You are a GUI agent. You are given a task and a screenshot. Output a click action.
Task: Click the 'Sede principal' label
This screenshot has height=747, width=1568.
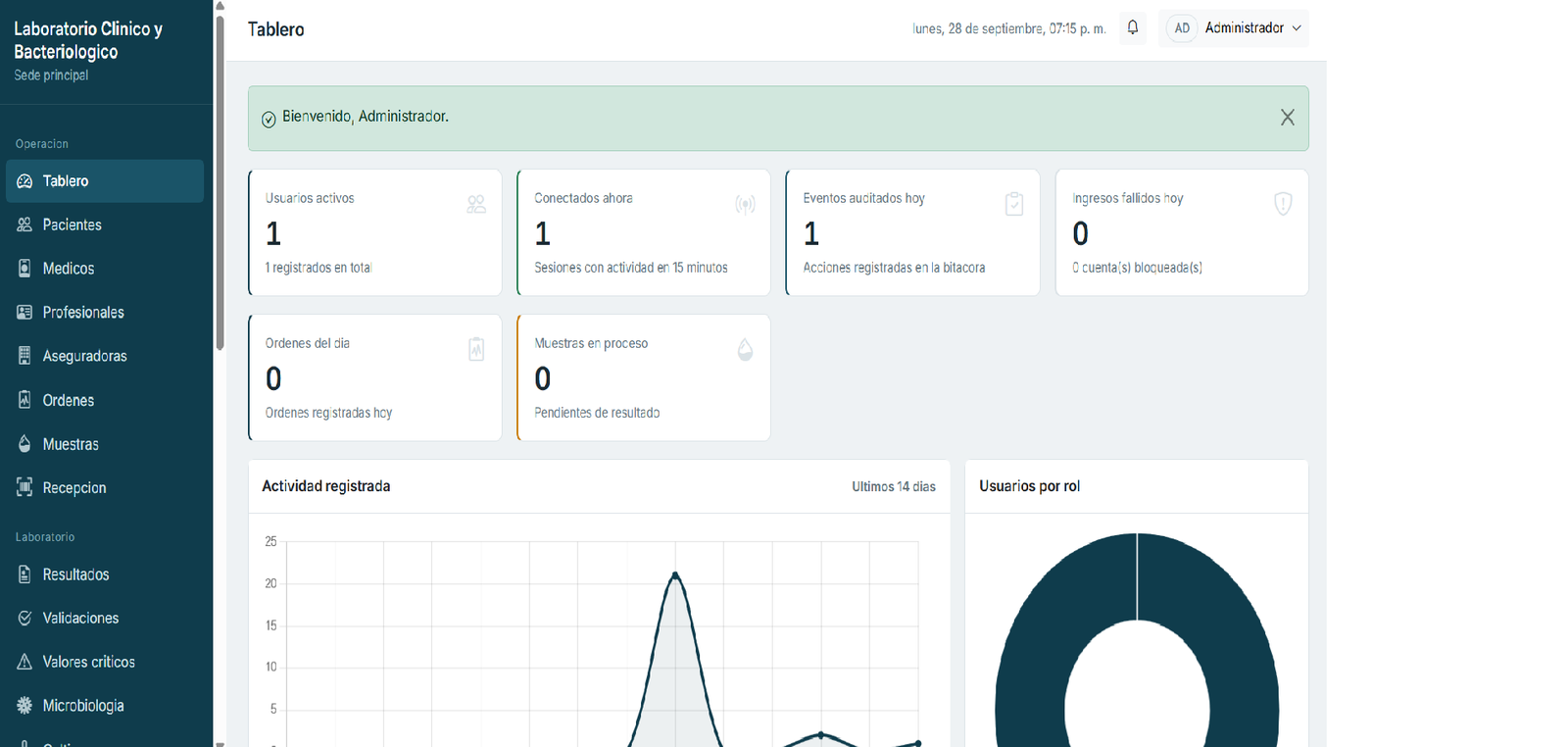51,75
